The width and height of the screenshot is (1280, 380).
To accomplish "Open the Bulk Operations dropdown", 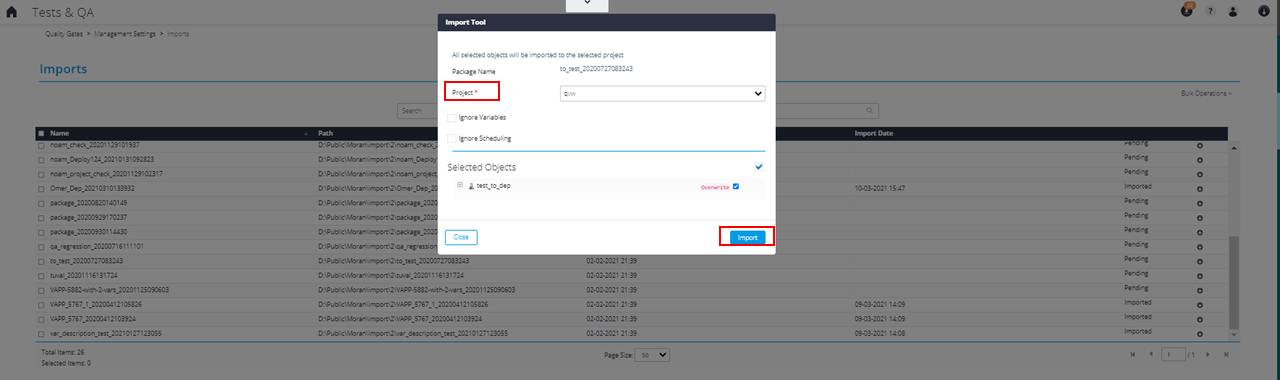I will 1206,93.
